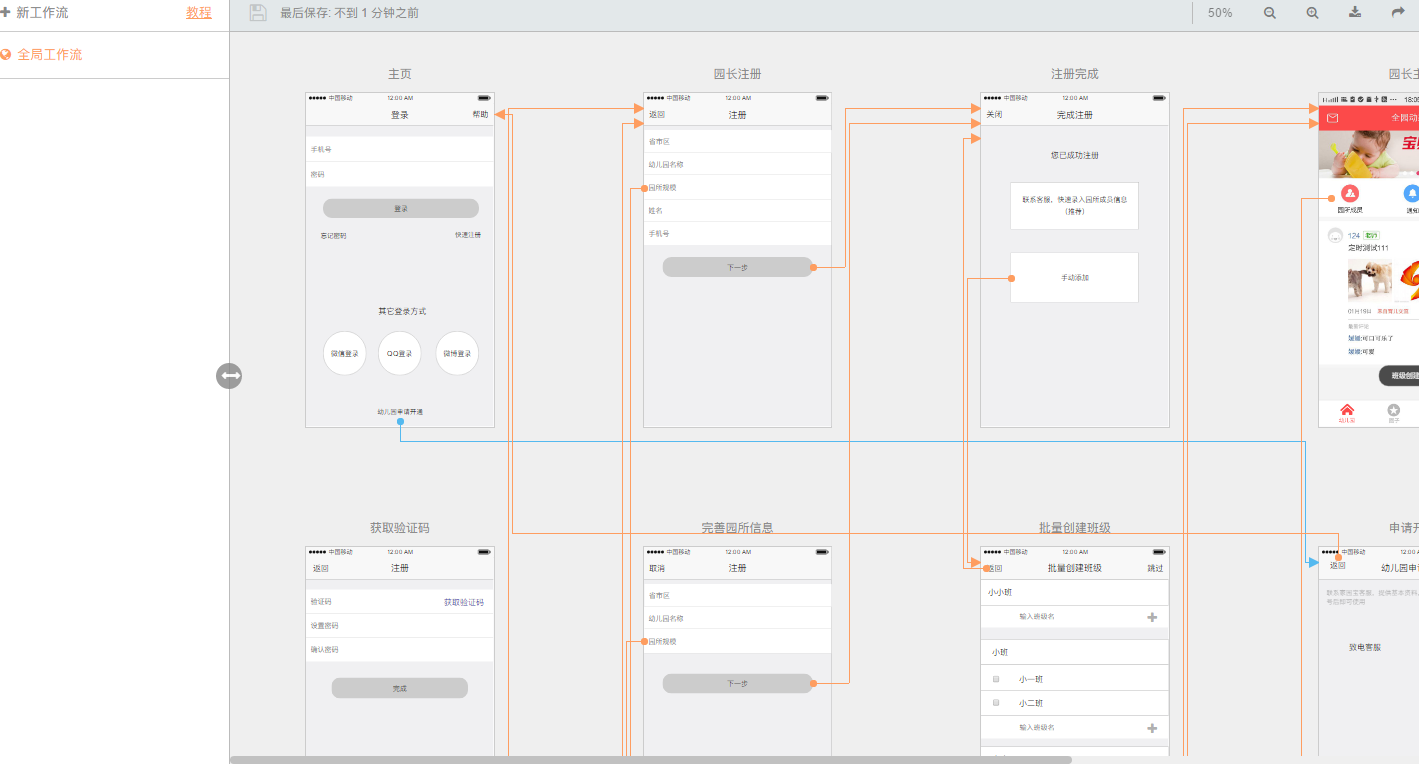
Task: Click the 微信登录 circle button
Action: [x=345, y=353]
